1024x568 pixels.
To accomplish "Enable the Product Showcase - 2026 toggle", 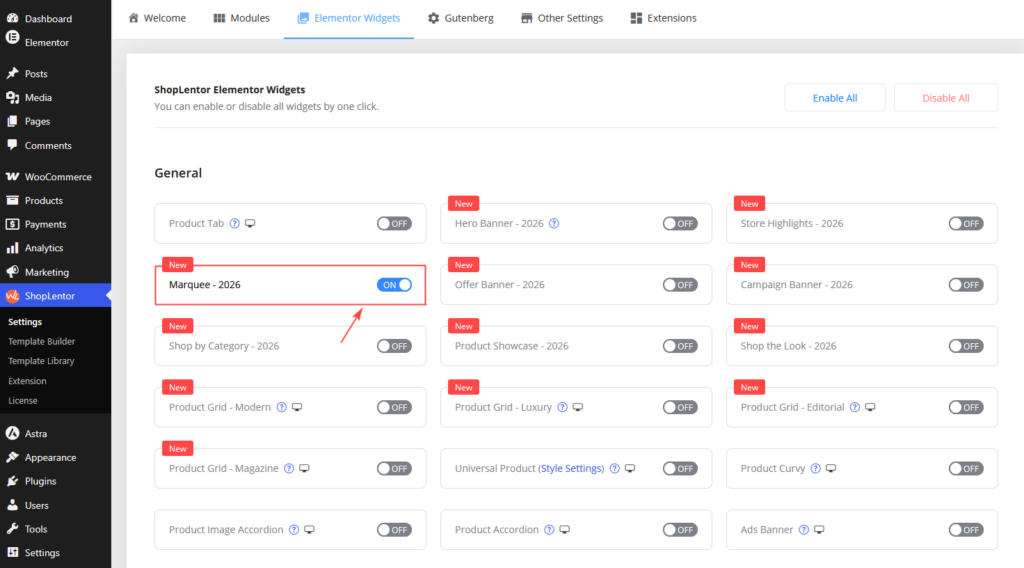I will click(680, 346).
